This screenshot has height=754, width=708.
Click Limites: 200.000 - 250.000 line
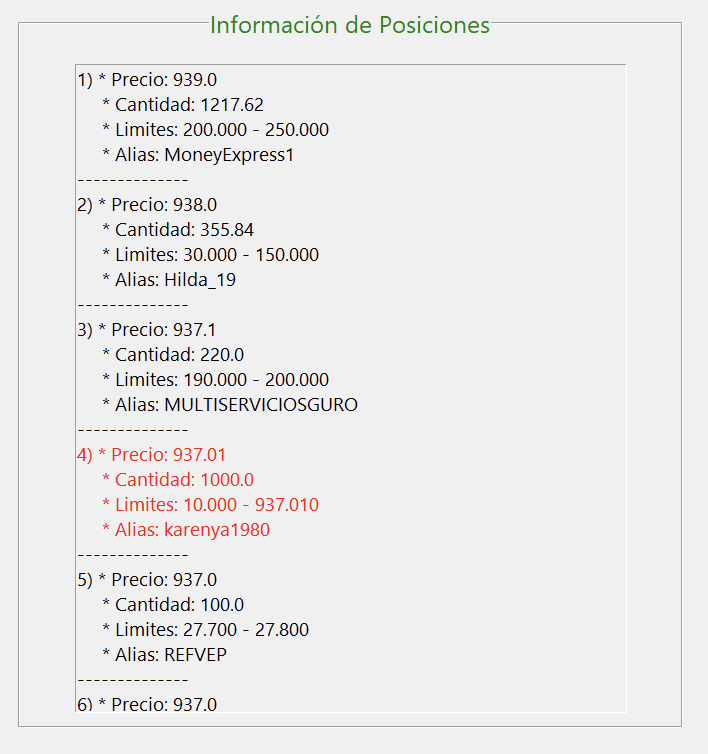[215, 130]
